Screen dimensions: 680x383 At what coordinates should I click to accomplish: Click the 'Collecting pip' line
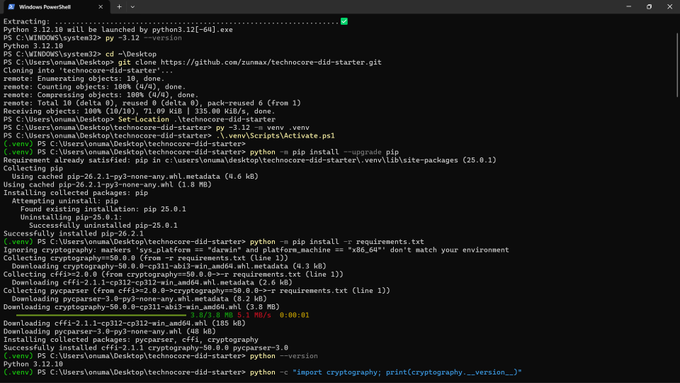coord(33,168)
